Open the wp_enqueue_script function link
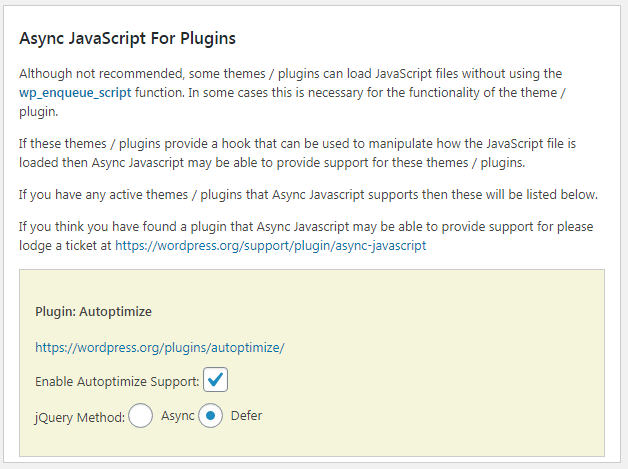 pos(75,92)
